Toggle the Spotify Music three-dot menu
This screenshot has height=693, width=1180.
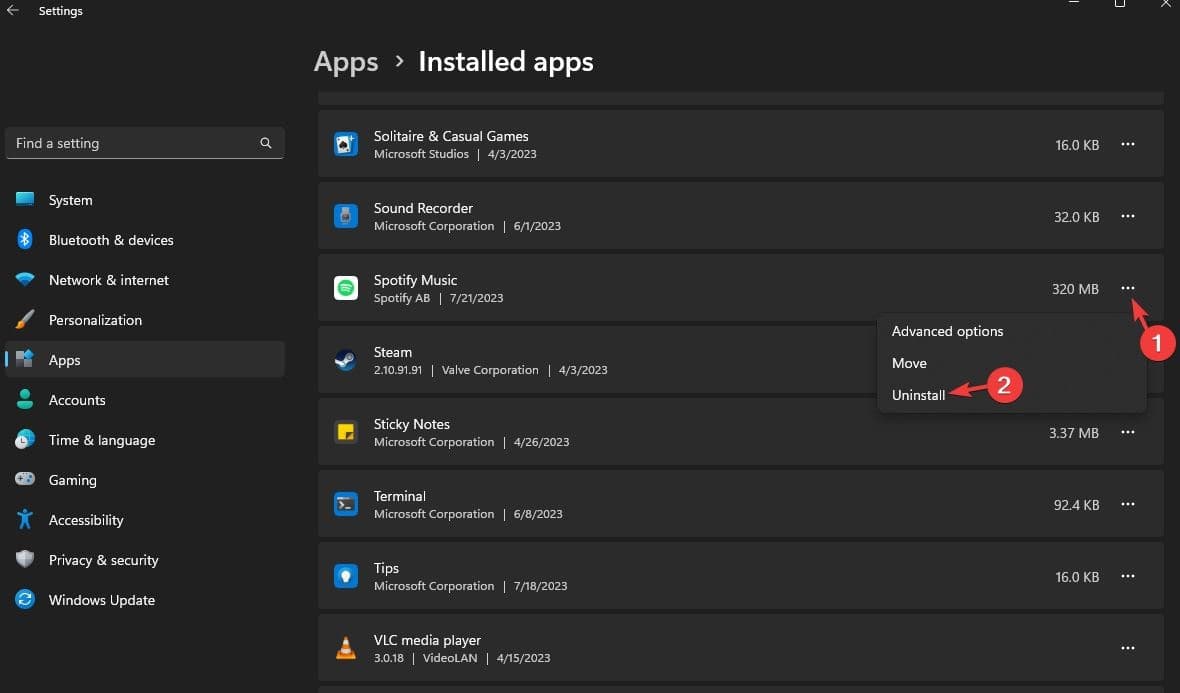pos(1127,287)
